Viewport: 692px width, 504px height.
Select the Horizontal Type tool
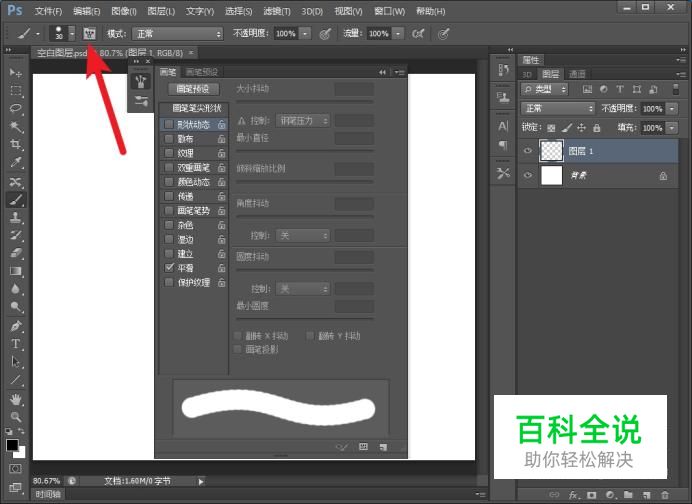(16, 344)
